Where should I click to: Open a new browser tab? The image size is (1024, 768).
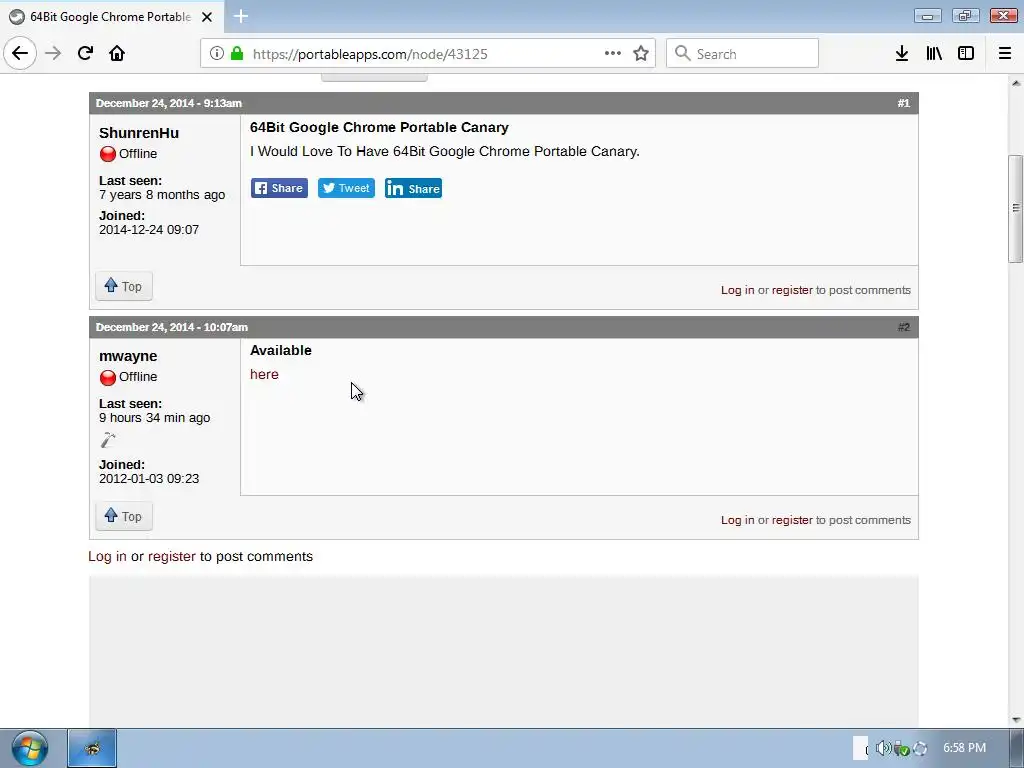coord(240,16)
